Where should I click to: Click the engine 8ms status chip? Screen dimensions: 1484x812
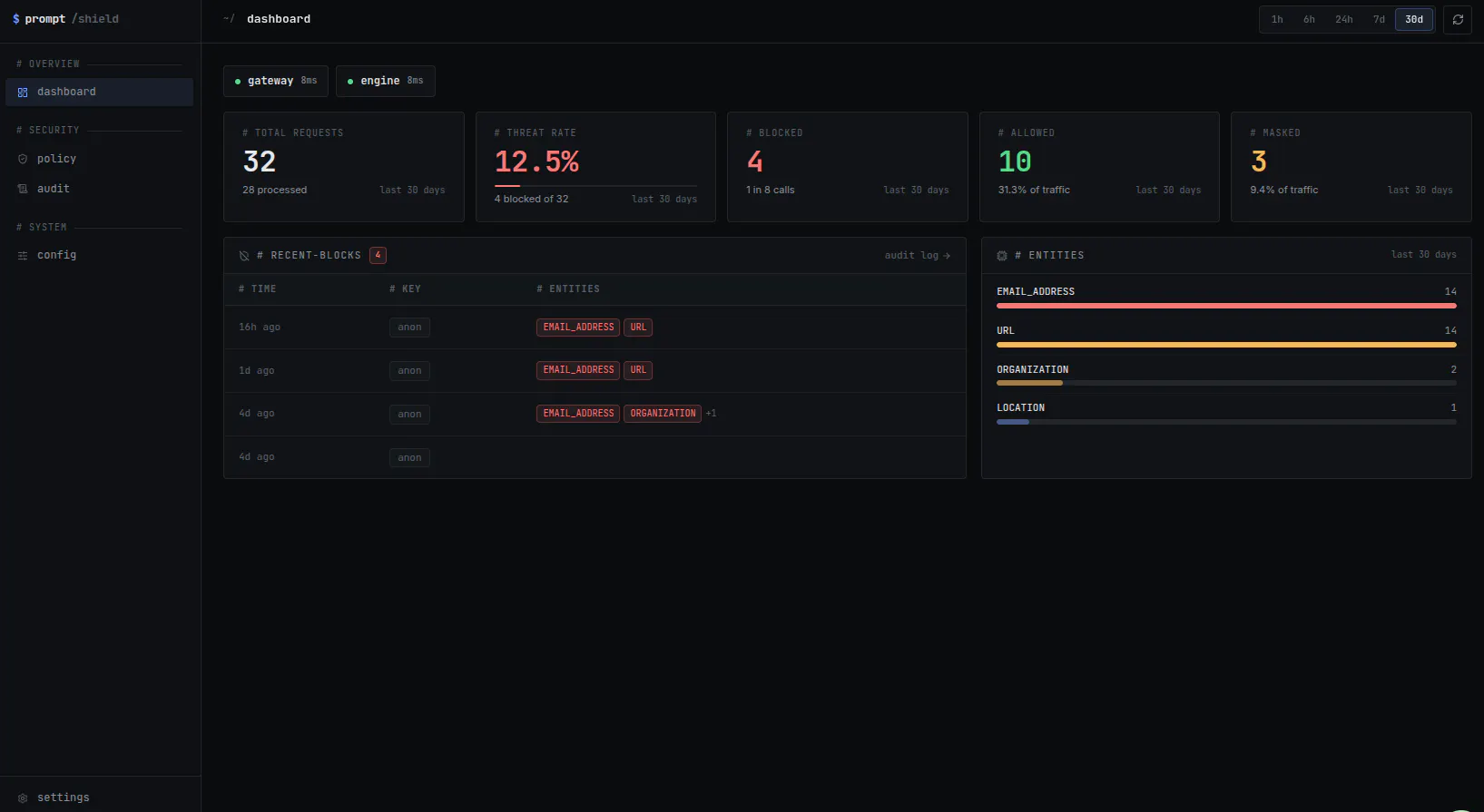(386, 81)
